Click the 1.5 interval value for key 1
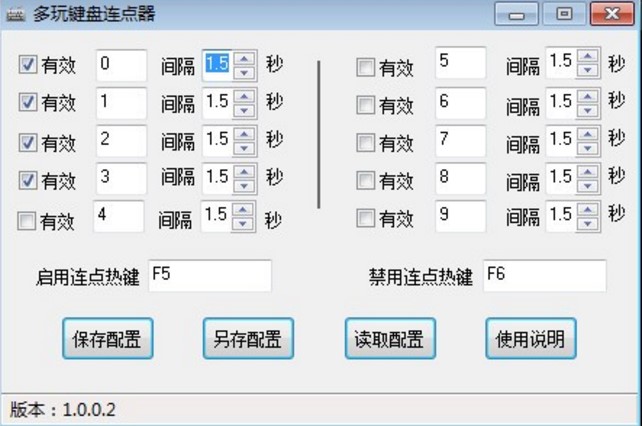Screen dimensions: 642x426 click(x=217, y=101)
